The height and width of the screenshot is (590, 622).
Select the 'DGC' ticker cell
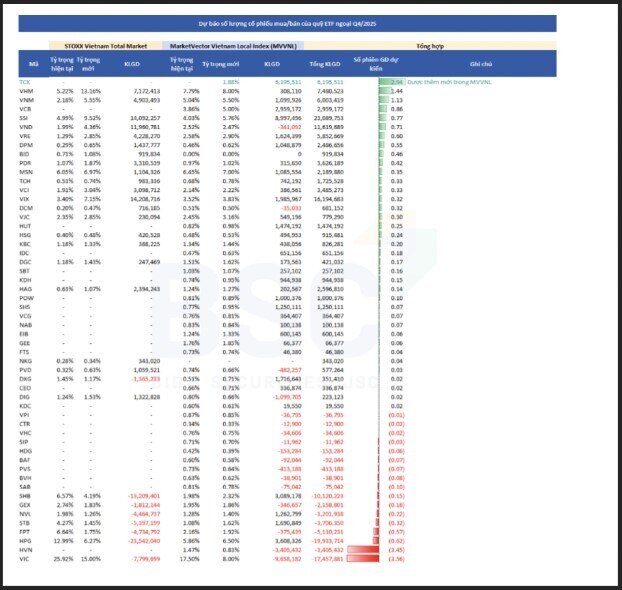pos(25,262)
